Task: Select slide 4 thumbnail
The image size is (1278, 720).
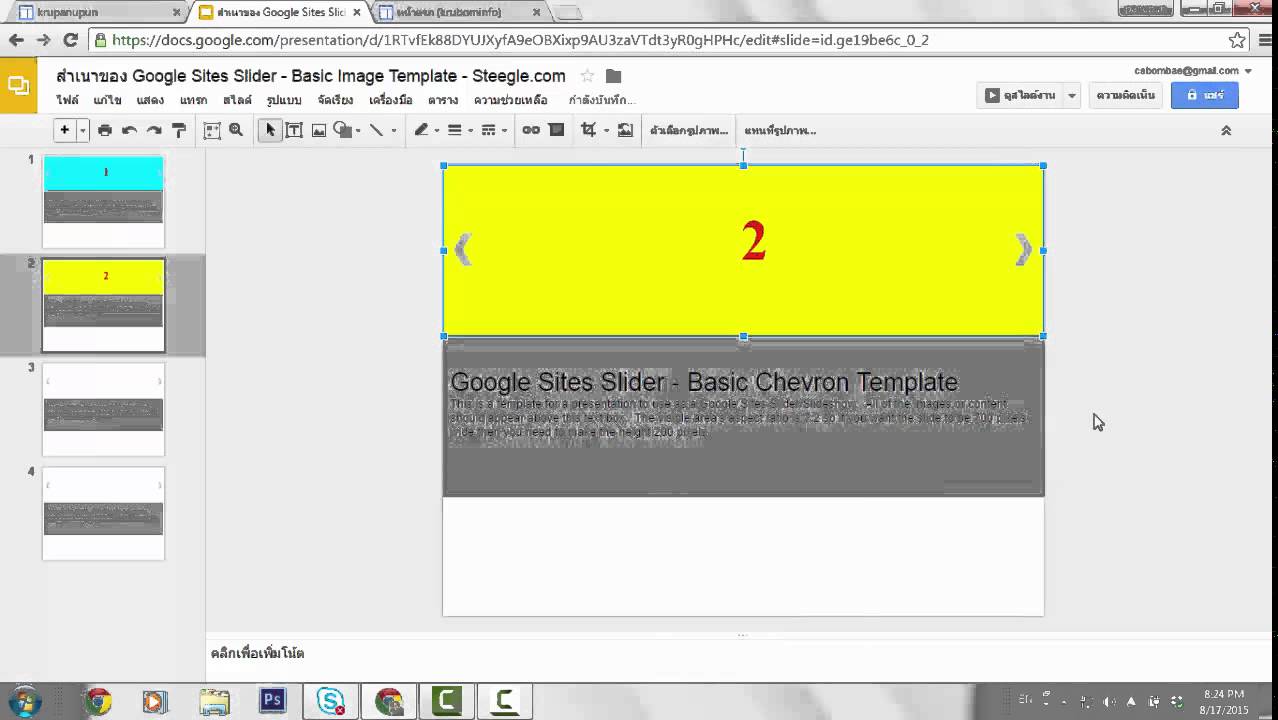Action: click(x=103, y=513)
